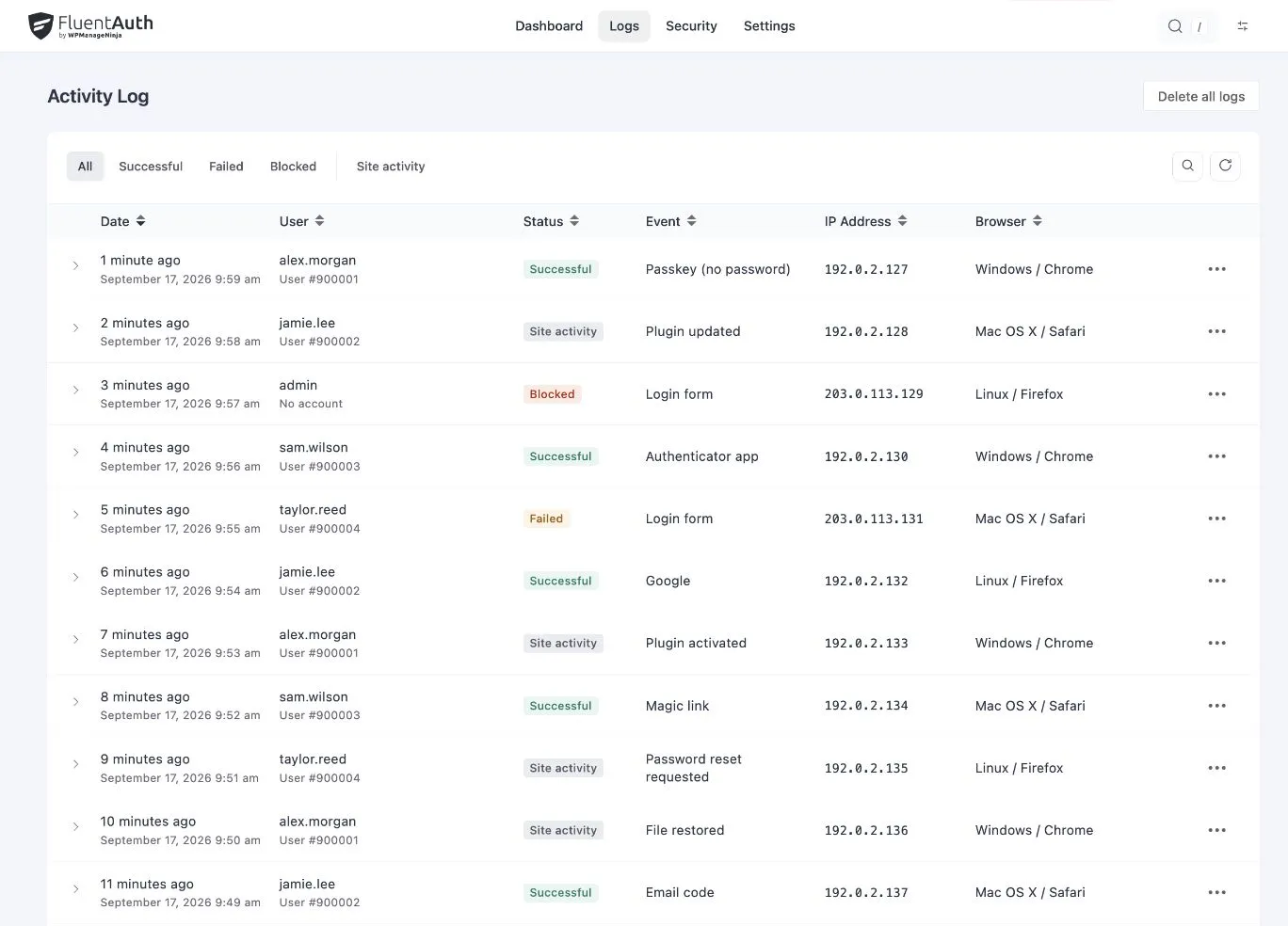Open the Settings navigation link
Viewport: 1288px width, 926px height.
point(769,26)
